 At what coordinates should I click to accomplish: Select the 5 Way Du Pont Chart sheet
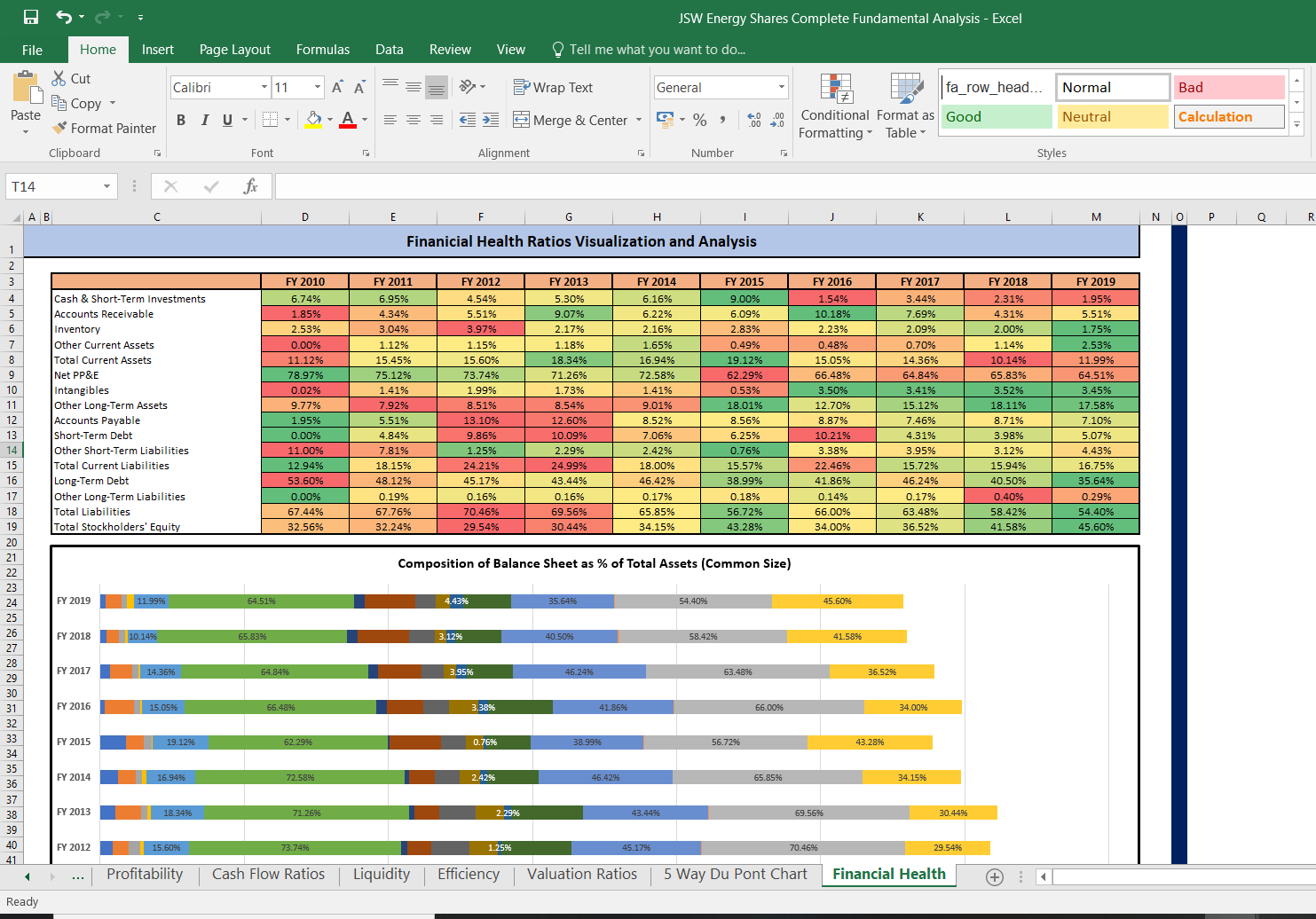[736, 874]
